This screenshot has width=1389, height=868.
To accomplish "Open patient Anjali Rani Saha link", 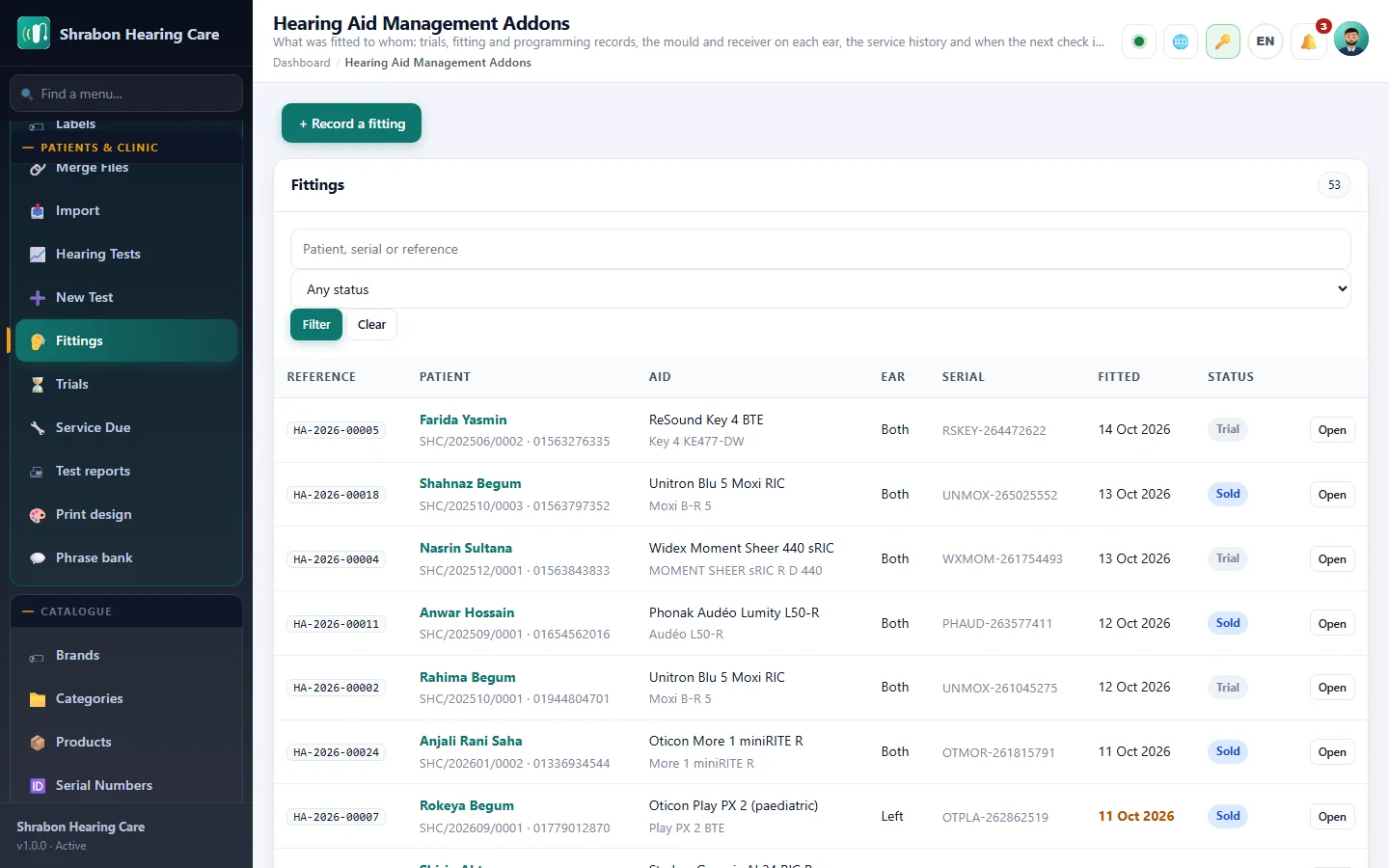I will pos(471,741).
